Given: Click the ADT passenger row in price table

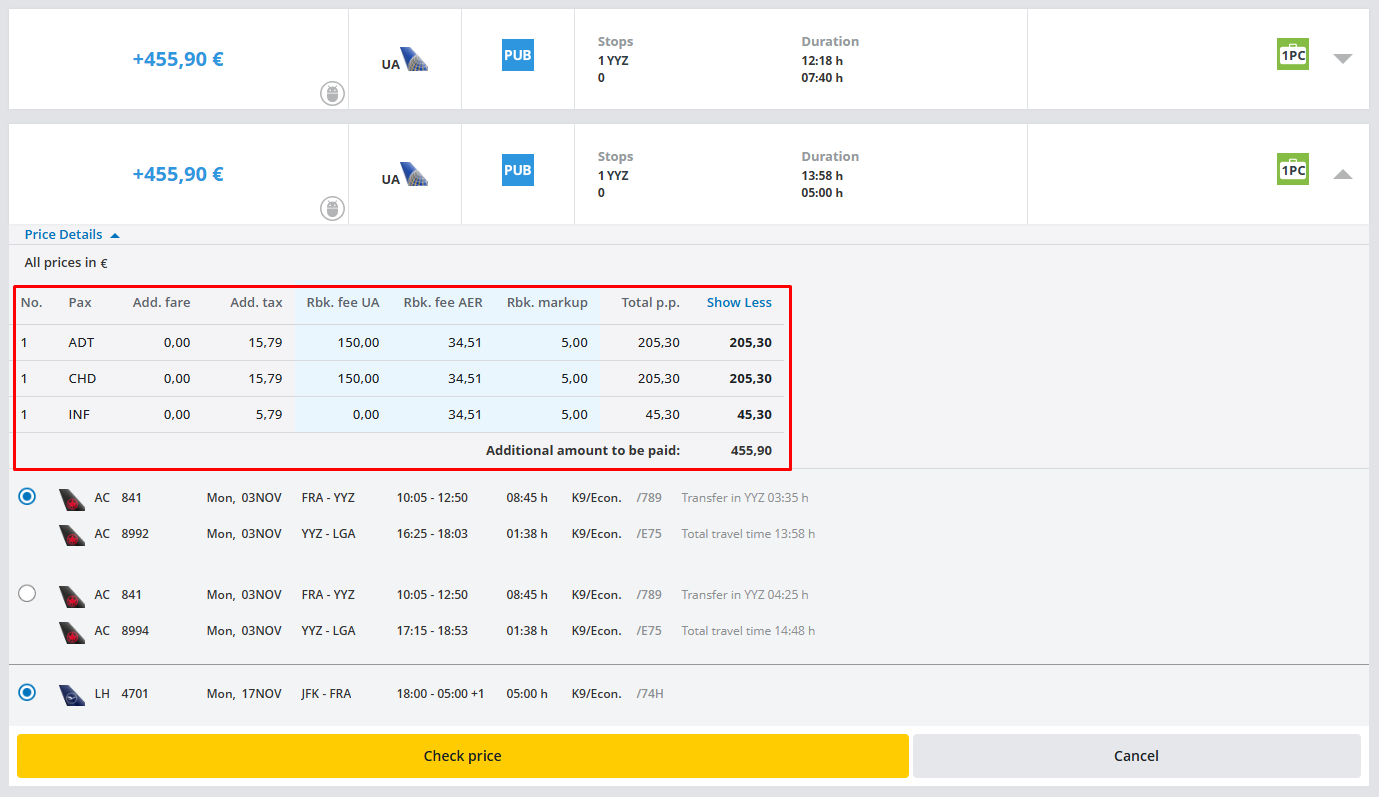Looking at the screenshot, I should pos(400,343).
